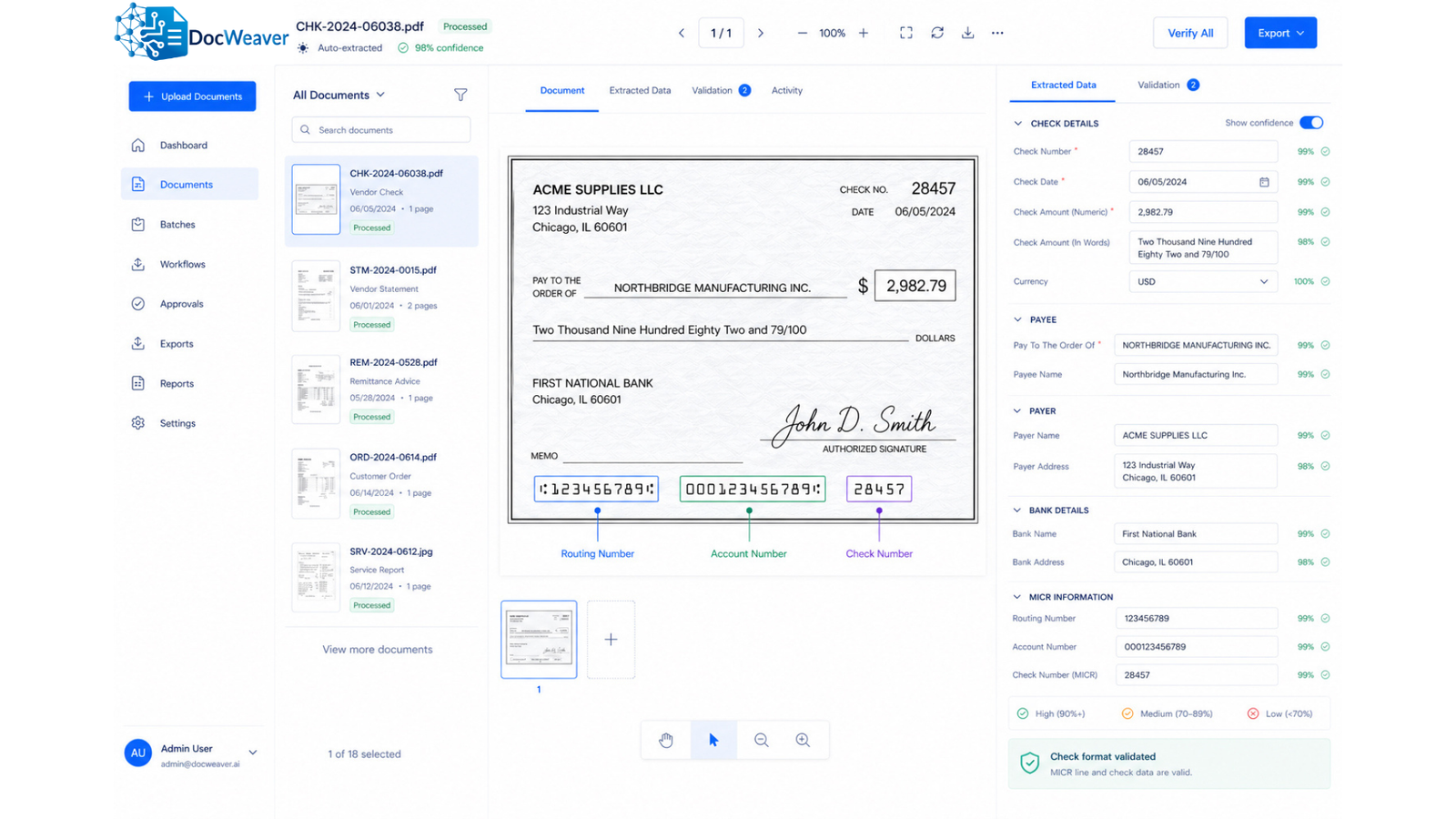The image size is (1456, 819).
Task: Click View more documents link
Action: click(378, 650)
